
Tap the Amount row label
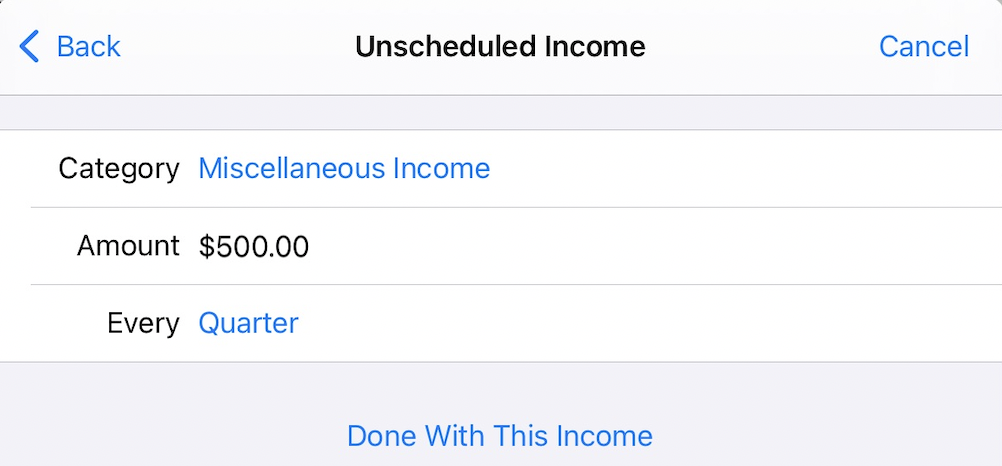point(128,246)
